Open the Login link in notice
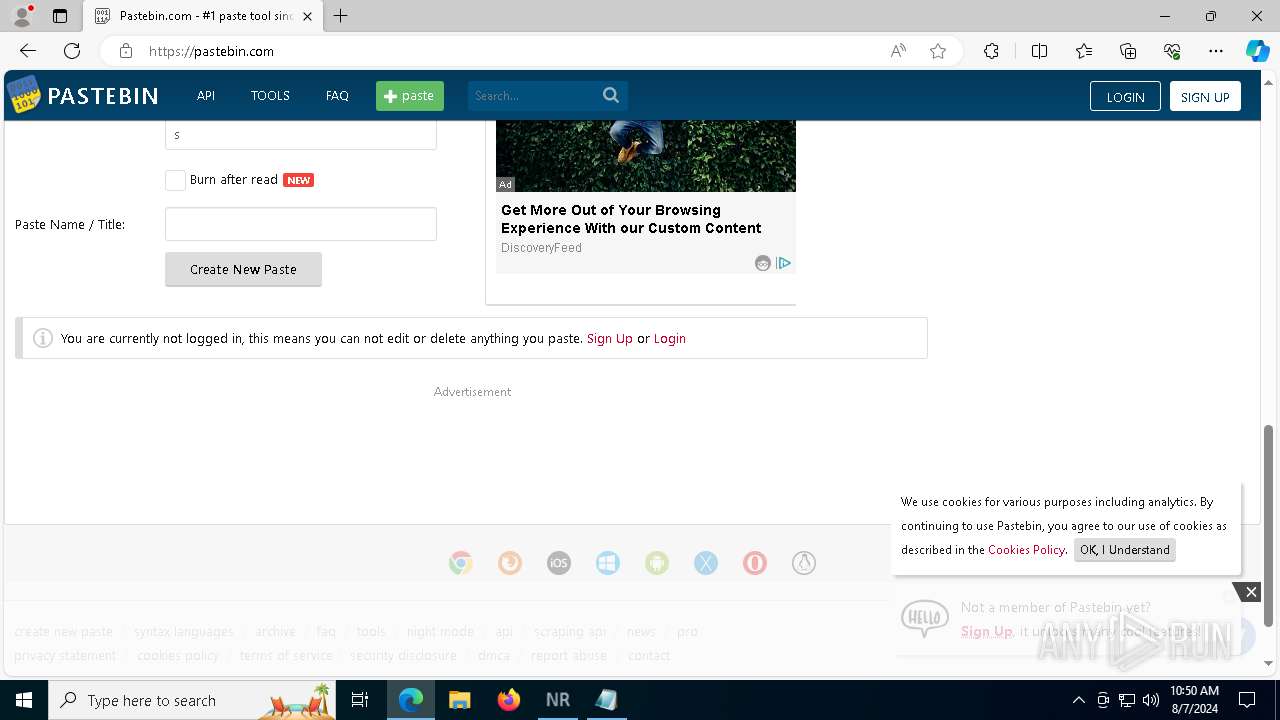 tap(669, 339)
